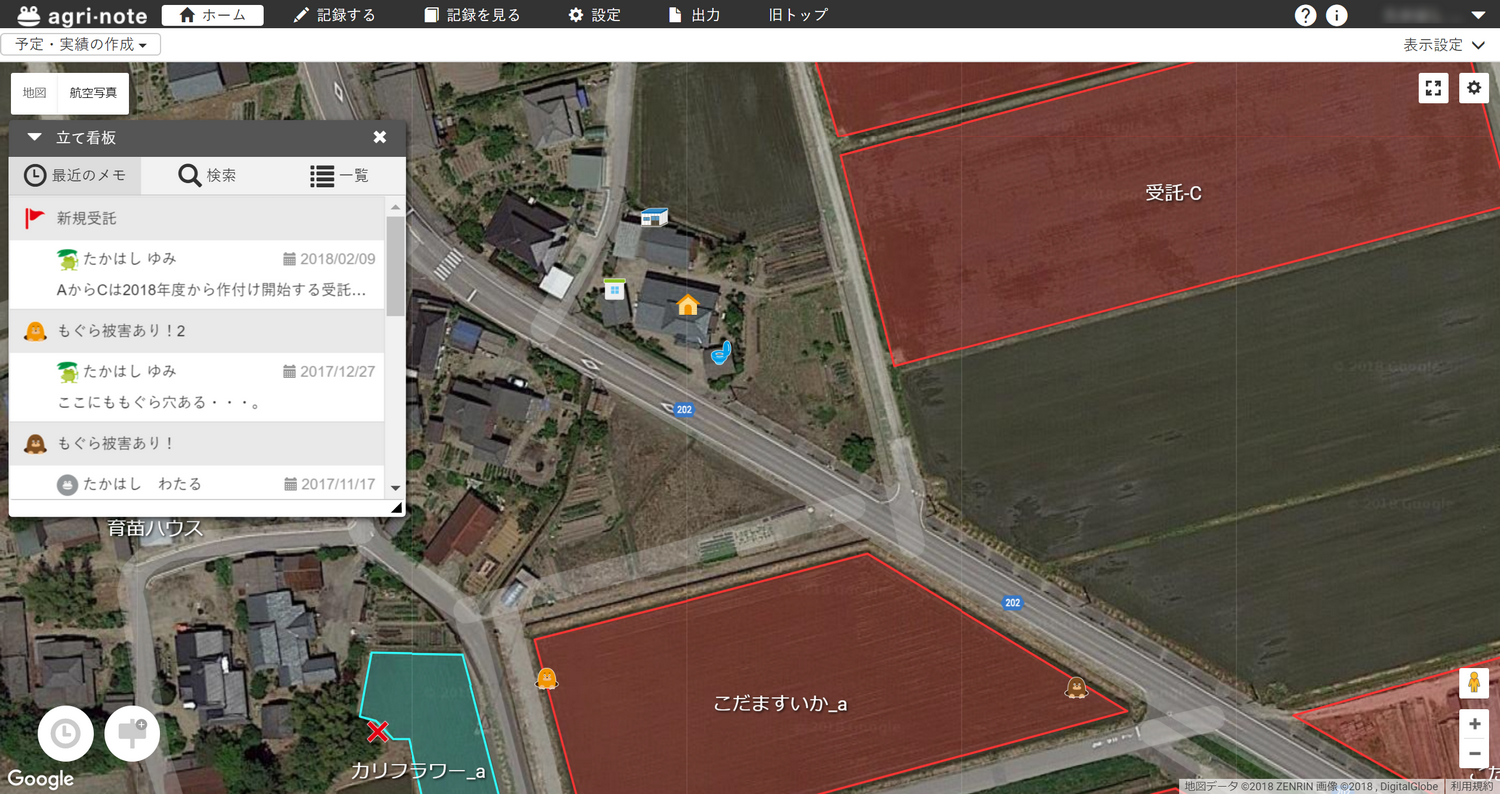Click memo list scrollbar down arrow

tap(395, 488)
